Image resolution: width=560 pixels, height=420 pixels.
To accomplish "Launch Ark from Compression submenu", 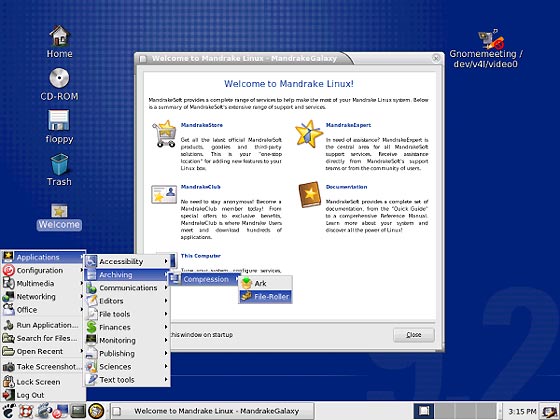I will 265,283.
